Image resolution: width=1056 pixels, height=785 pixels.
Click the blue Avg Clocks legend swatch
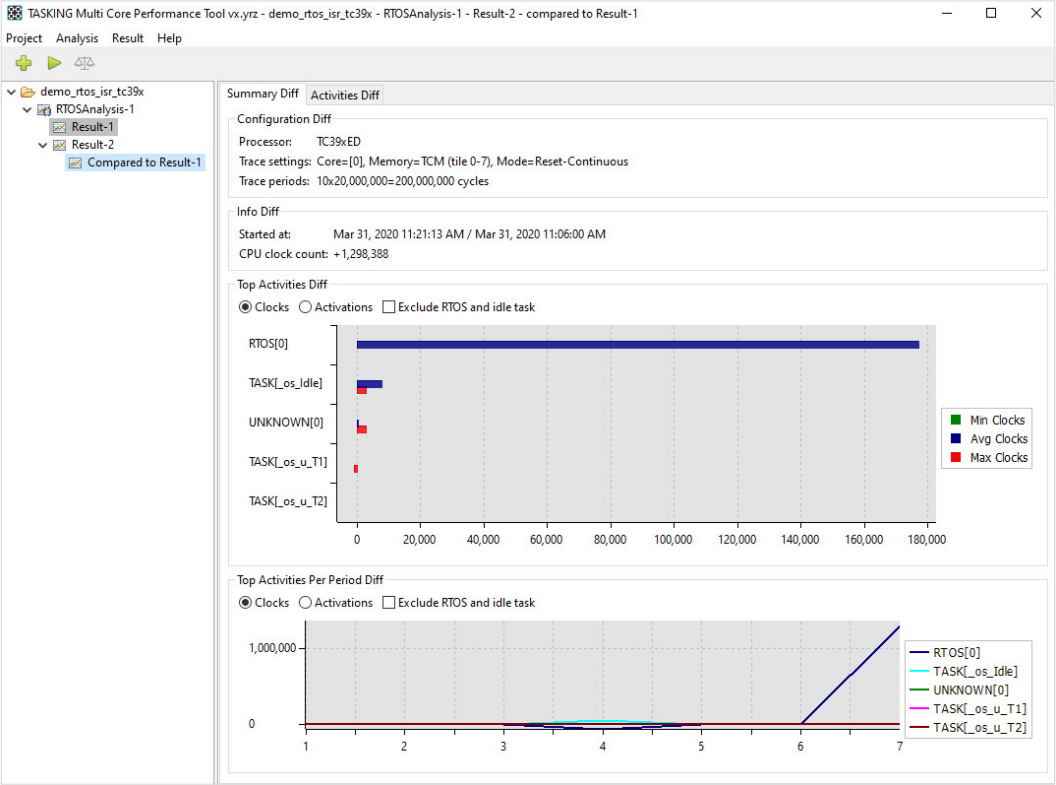pyautogui.click(x=956, y=439)
